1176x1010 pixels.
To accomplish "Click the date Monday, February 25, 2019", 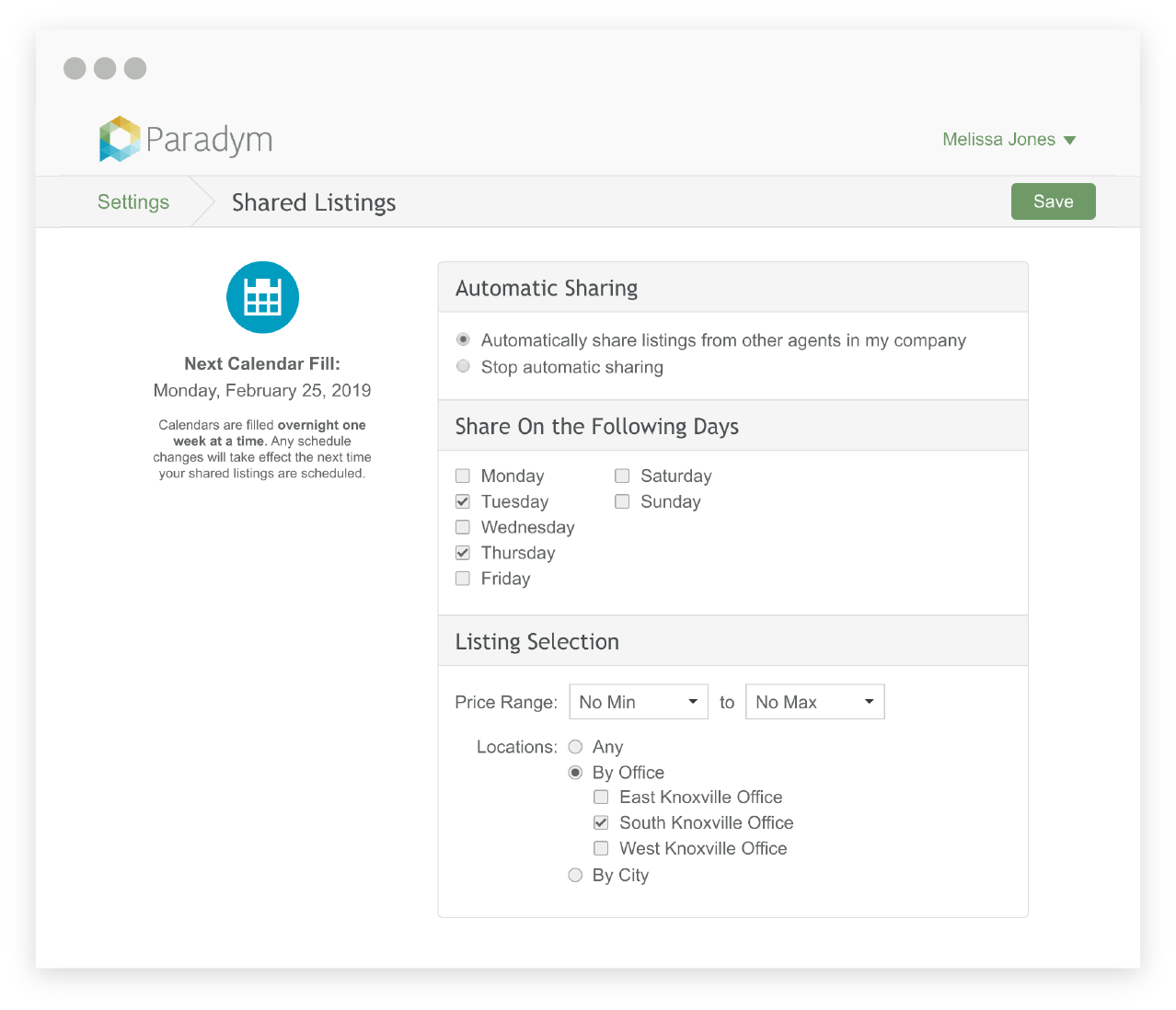I will (x=262, y=391).
